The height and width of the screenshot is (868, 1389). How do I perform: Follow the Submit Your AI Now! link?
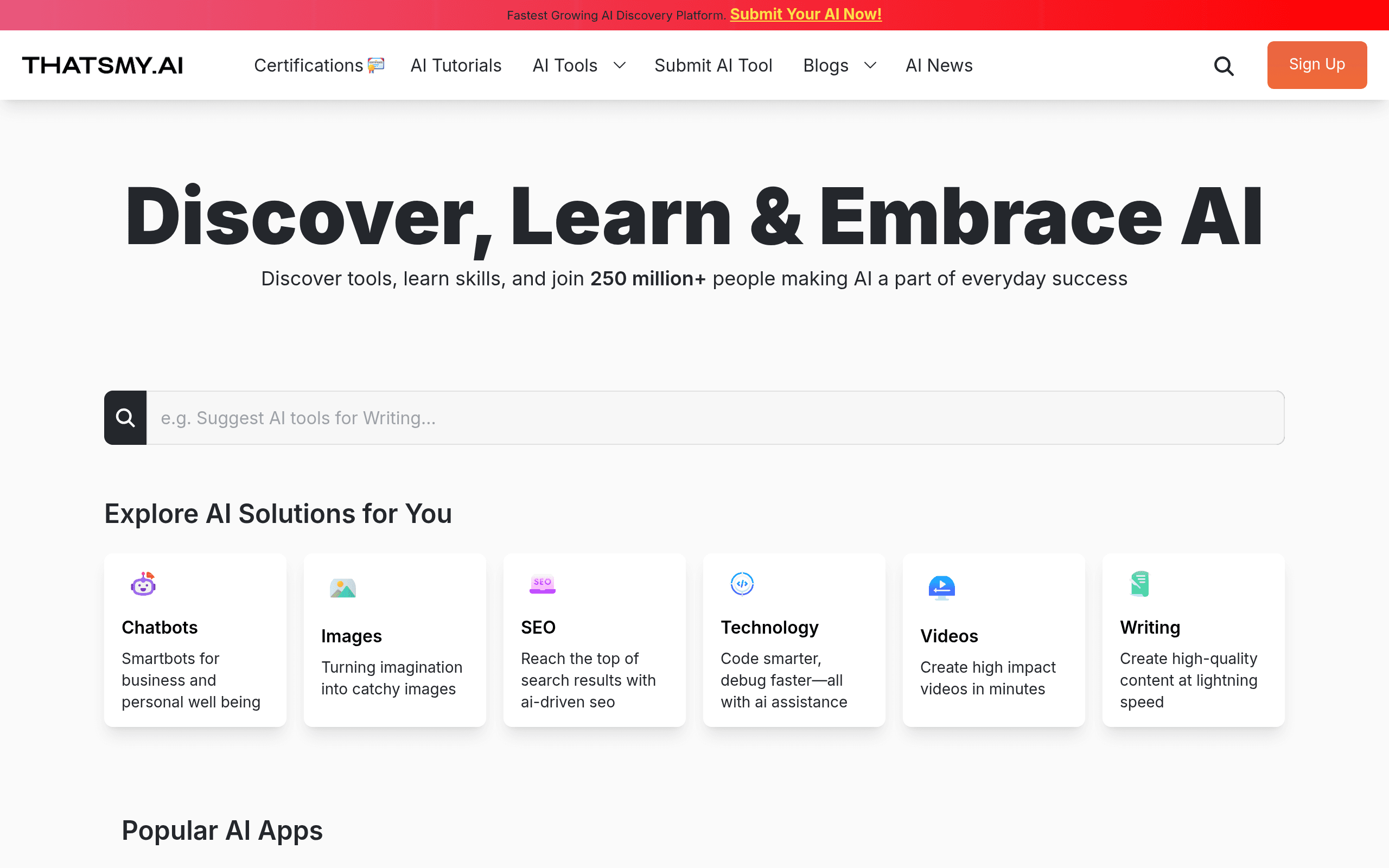pos(806,14)
